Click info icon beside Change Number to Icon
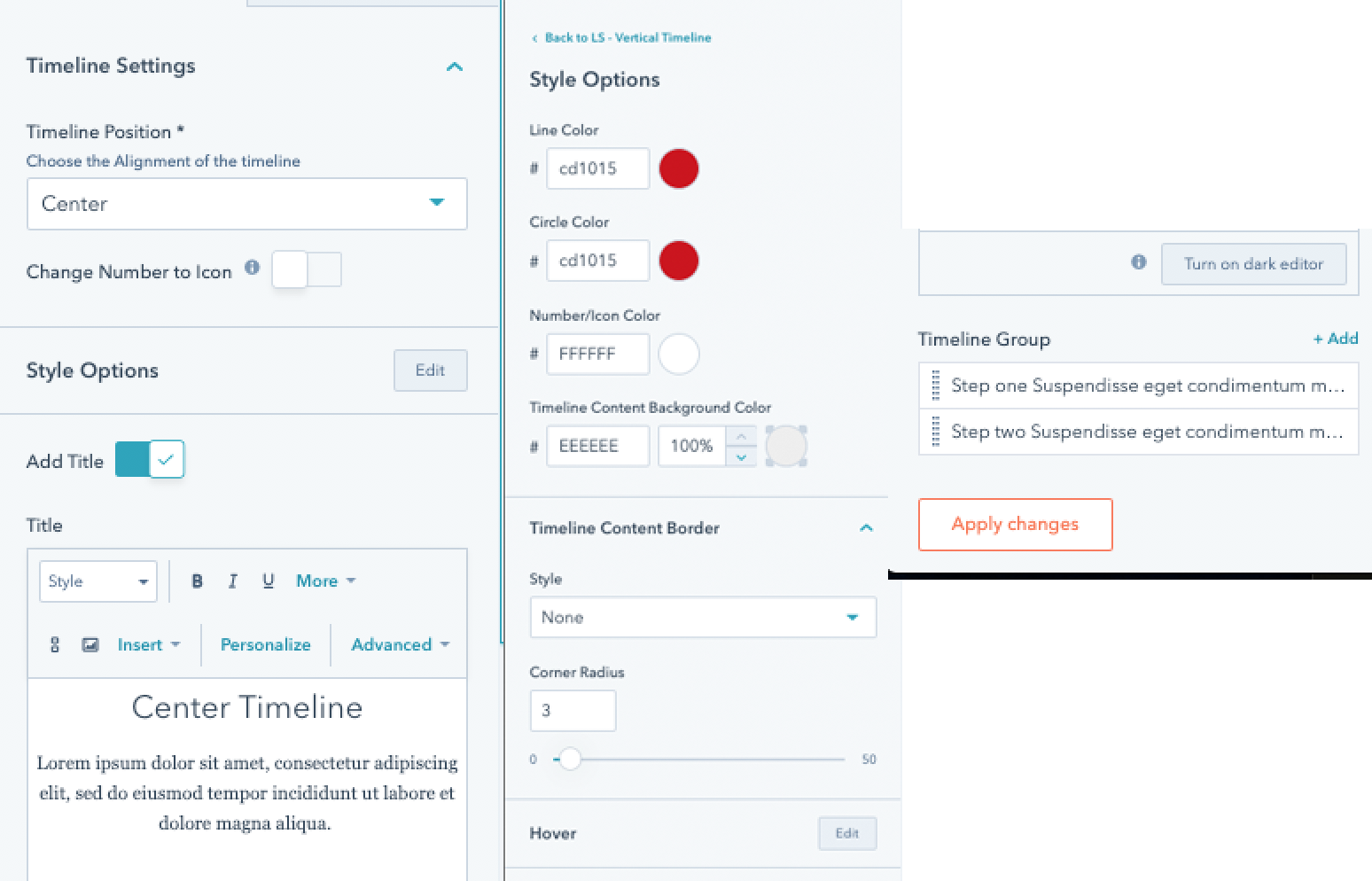1372x881 pixels. tap(252, 267)
